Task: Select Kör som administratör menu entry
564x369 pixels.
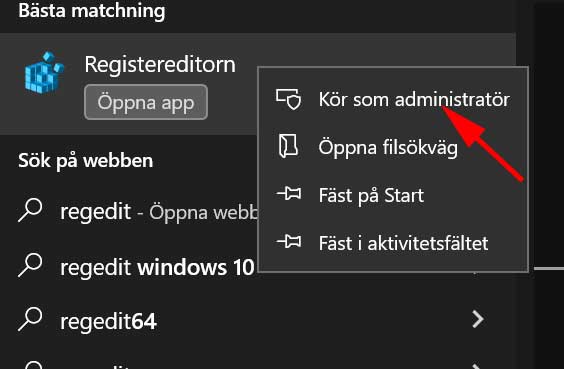Action: 394,99
